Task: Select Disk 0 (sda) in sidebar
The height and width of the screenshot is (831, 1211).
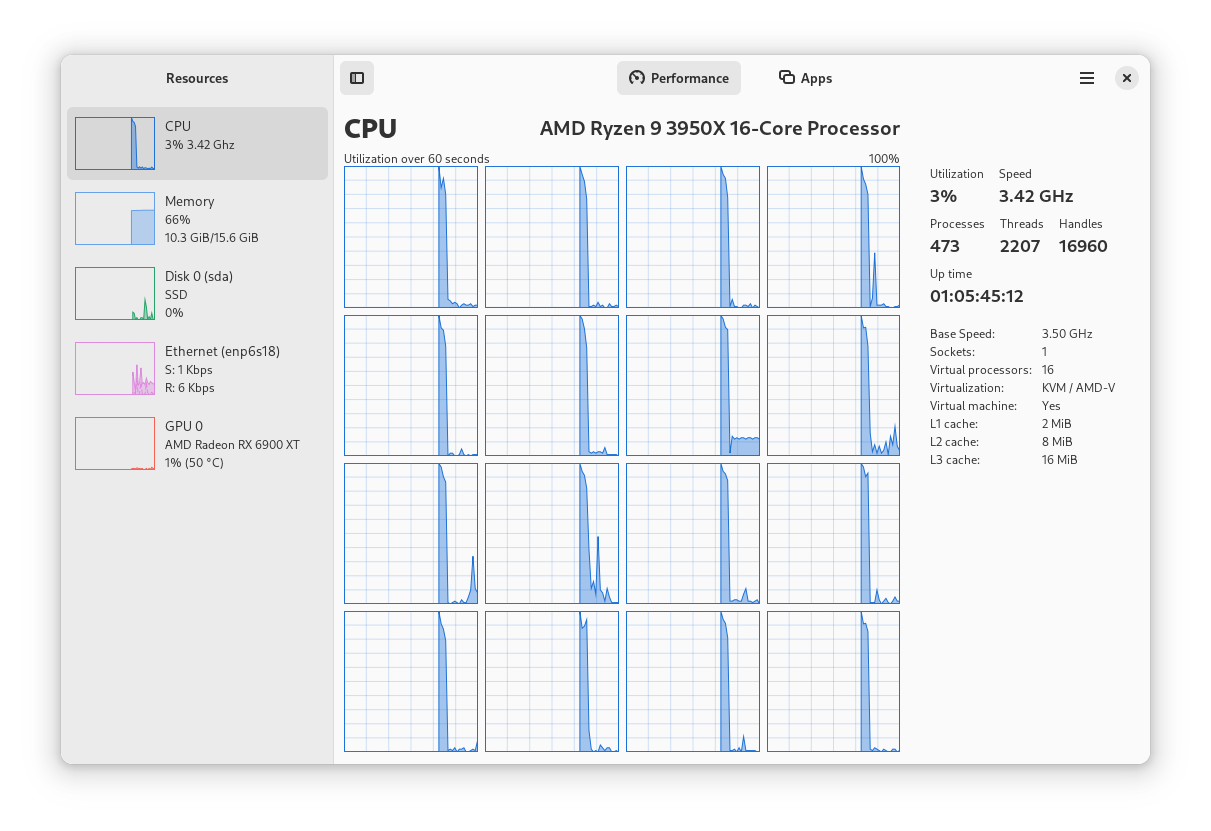Action: coord(197,293)
